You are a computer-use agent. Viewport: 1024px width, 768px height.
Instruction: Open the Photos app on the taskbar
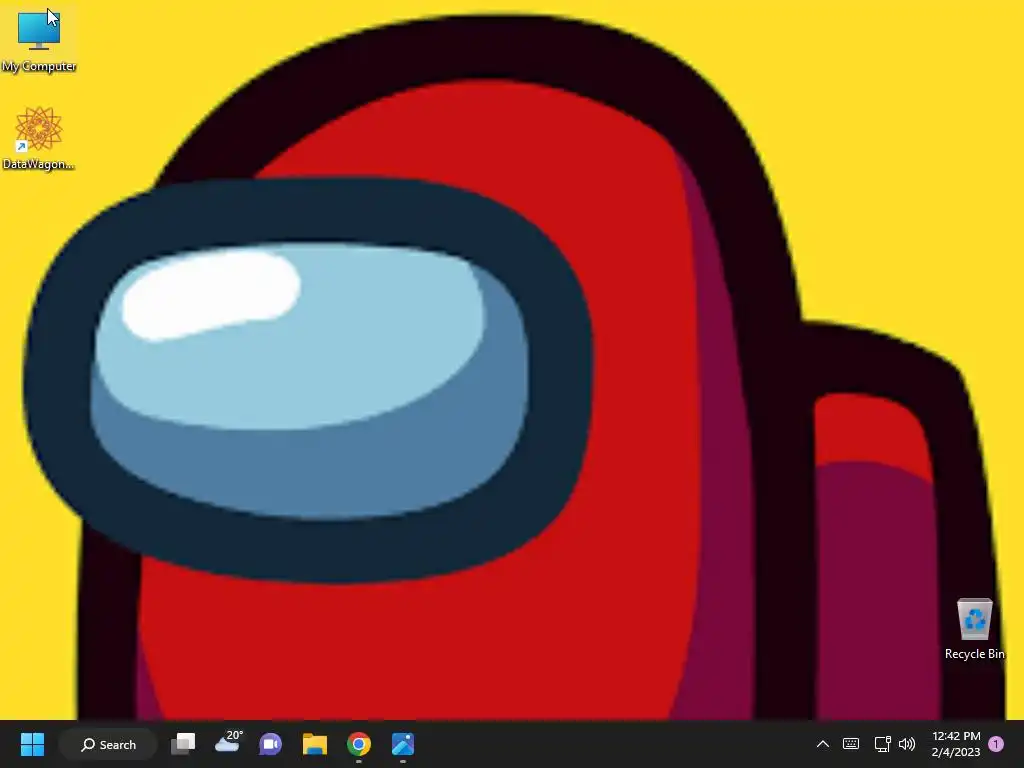[x=402, y=744]
